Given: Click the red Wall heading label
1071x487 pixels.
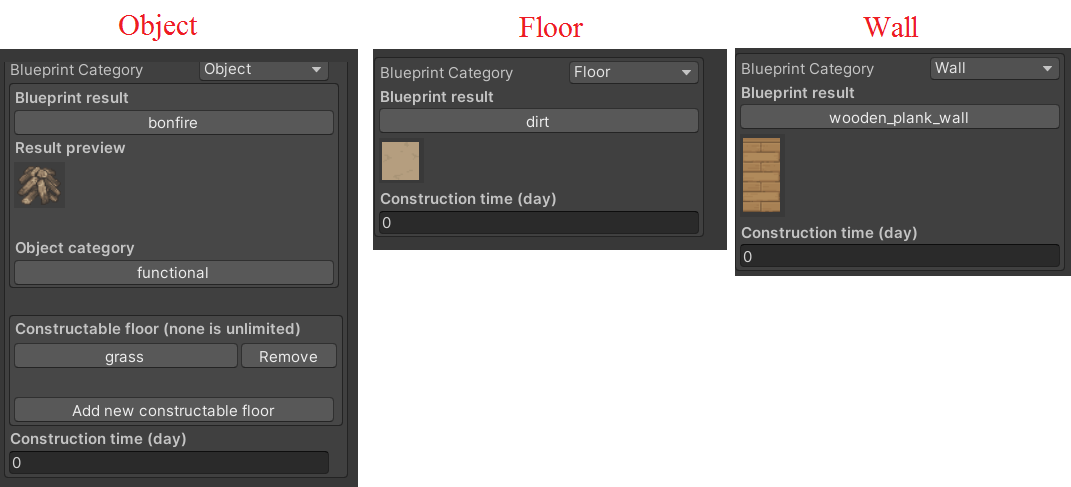Looking at the screenshot, I should [x=890, y=27].
